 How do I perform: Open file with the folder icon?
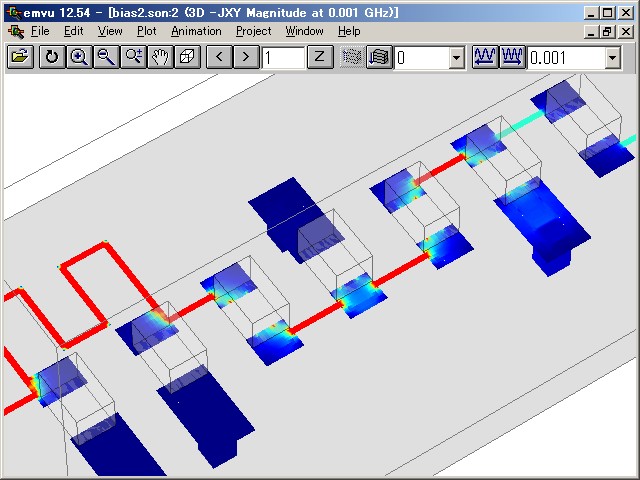point(20,57)
